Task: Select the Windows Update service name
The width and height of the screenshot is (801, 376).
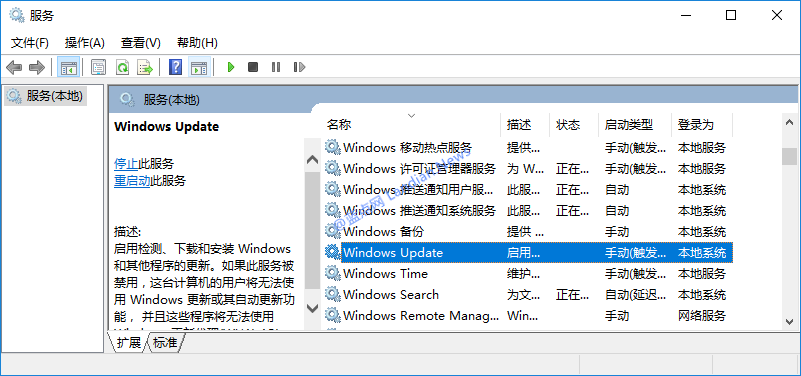Action: click(x=393, y=252)
